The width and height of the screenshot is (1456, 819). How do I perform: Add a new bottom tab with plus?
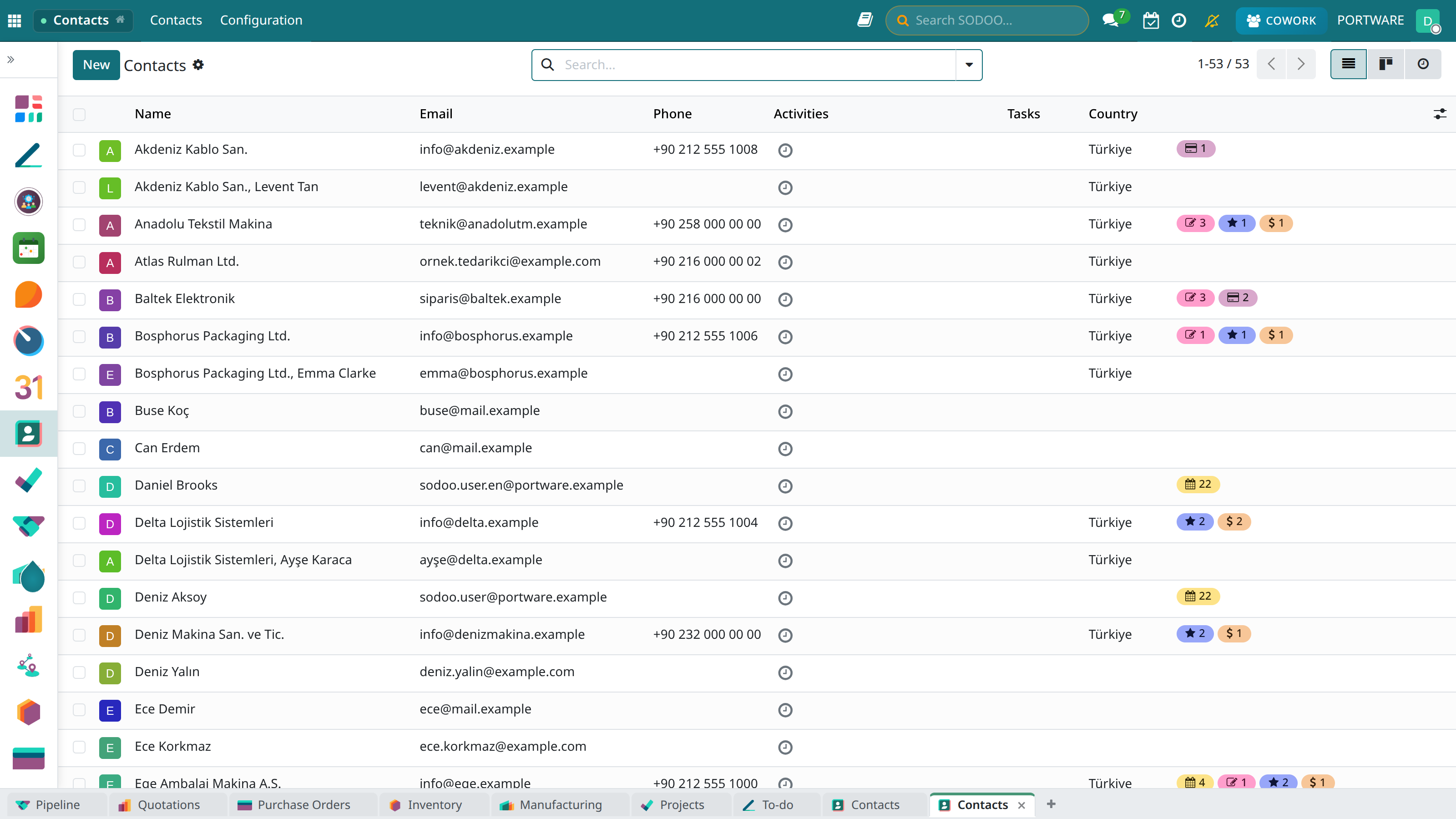1051,804
